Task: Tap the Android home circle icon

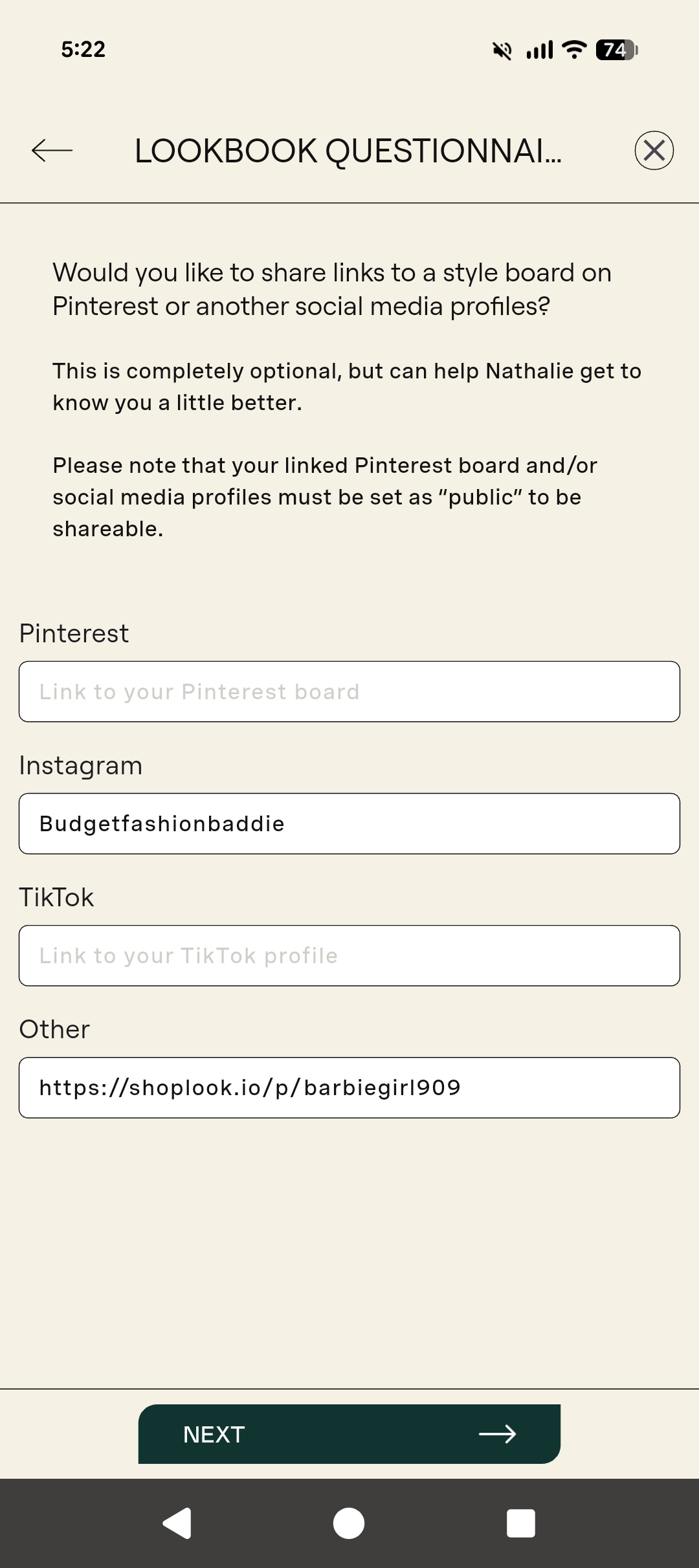Action: coord(349,1523)
